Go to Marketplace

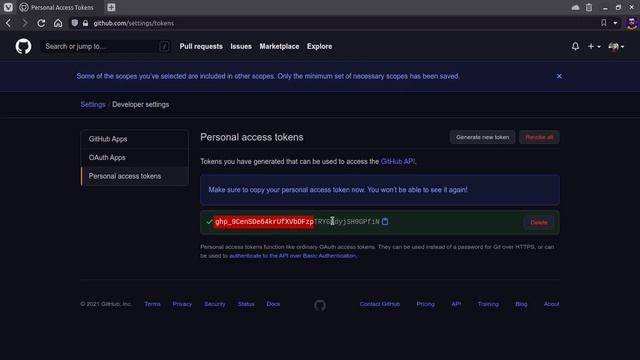pos(279,47)
